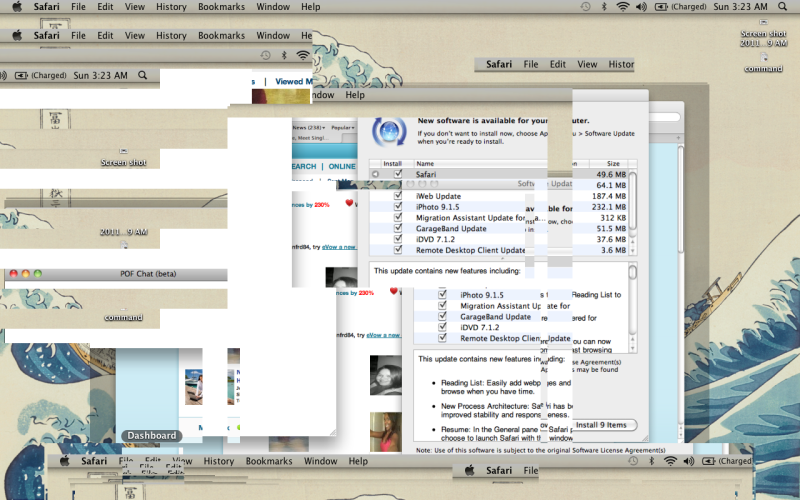Open the profile photo of woman in pink top

tap(385, 432)
